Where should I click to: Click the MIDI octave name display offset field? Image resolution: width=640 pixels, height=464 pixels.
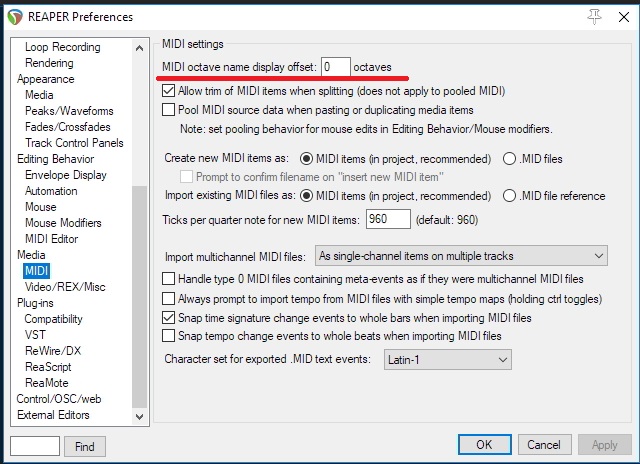(x=336, y=67)
